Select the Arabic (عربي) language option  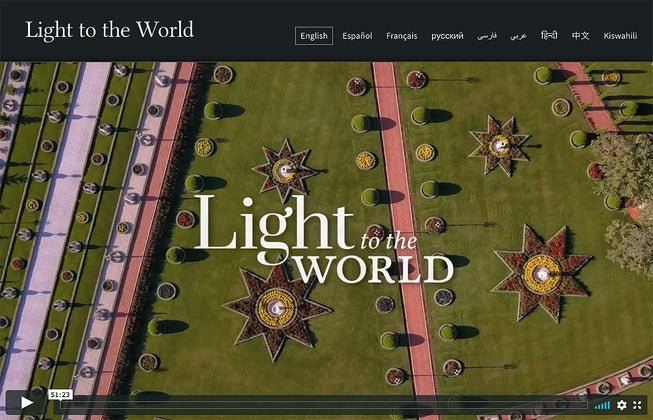click(518, 36)
